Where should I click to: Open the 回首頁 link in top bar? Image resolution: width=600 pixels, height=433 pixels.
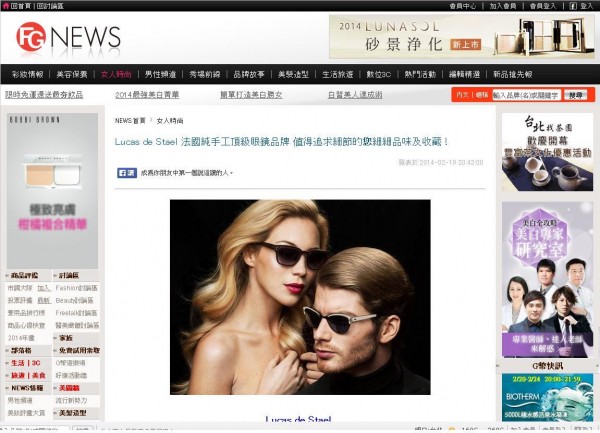click(21, 6)
